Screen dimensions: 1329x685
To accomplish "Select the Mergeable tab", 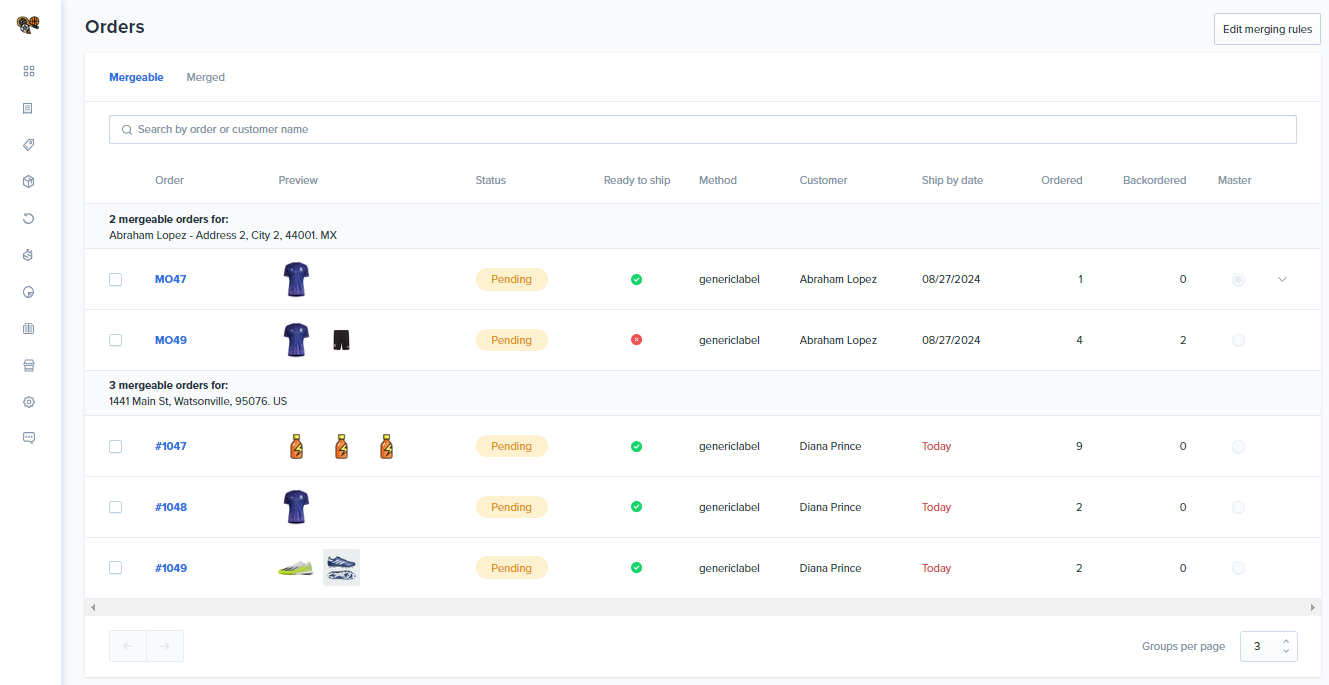I will (x=136, y=78).
